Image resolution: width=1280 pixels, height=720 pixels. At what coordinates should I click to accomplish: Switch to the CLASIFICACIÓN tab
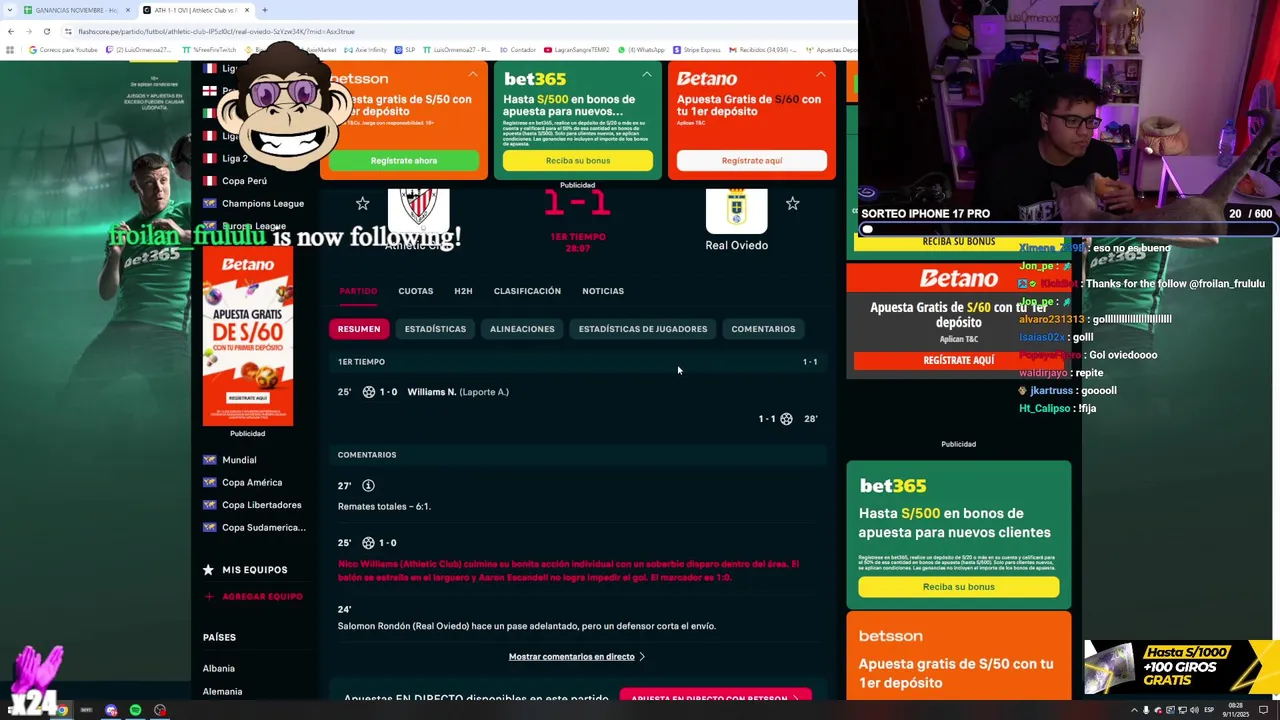[527, 291]
